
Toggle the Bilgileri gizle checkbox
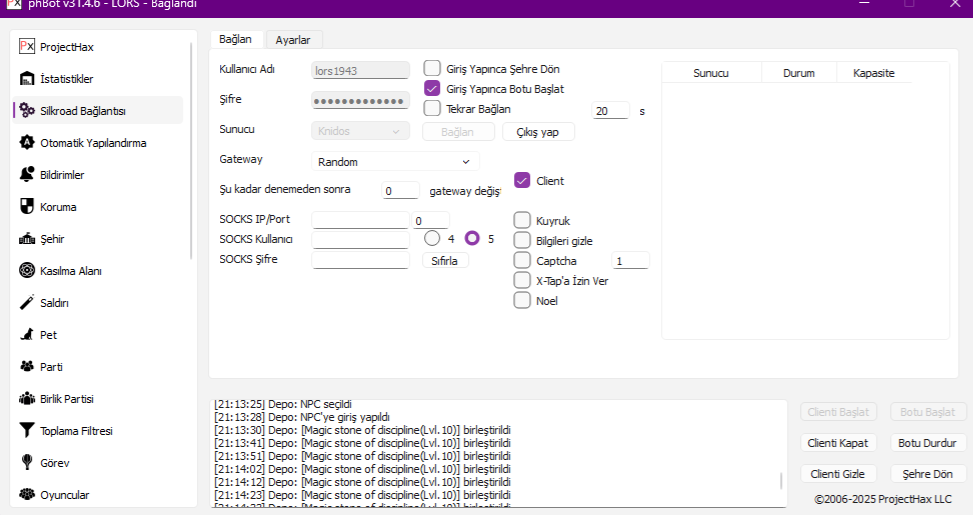click(x=522, y=240)
